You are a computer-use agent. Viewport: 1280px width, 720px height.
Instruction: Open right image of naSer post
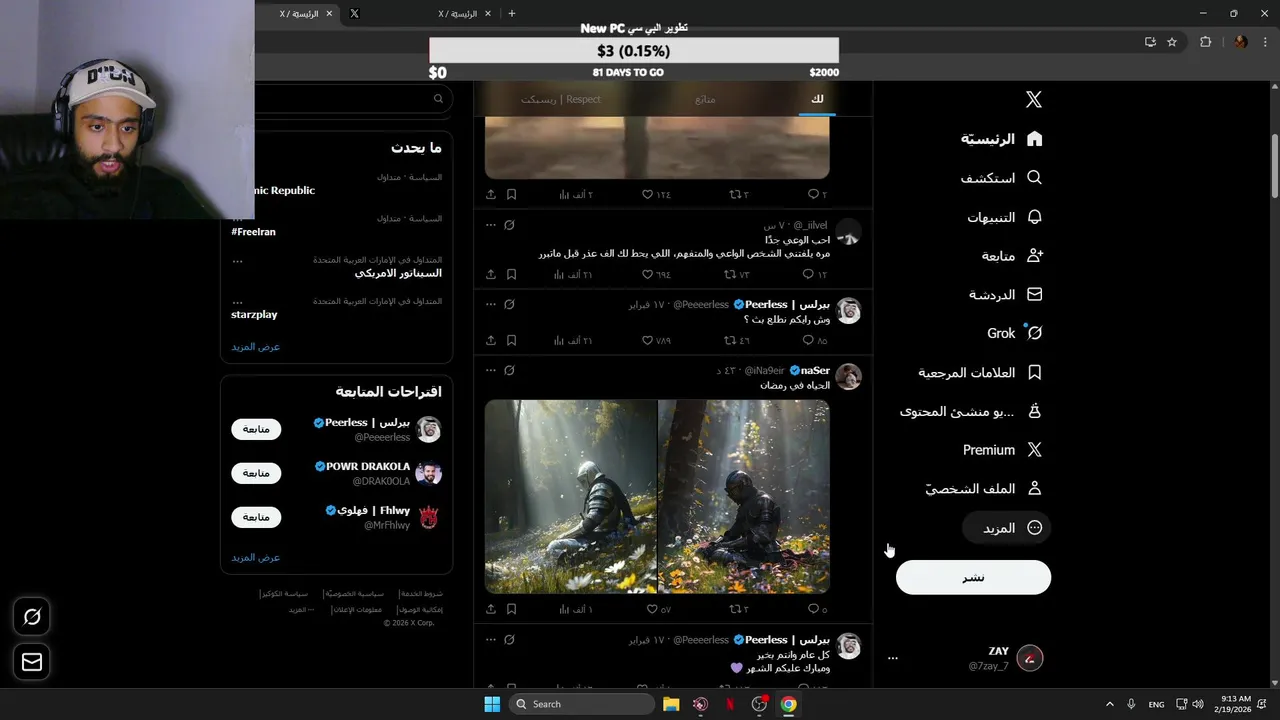click(x=744, y=497)
